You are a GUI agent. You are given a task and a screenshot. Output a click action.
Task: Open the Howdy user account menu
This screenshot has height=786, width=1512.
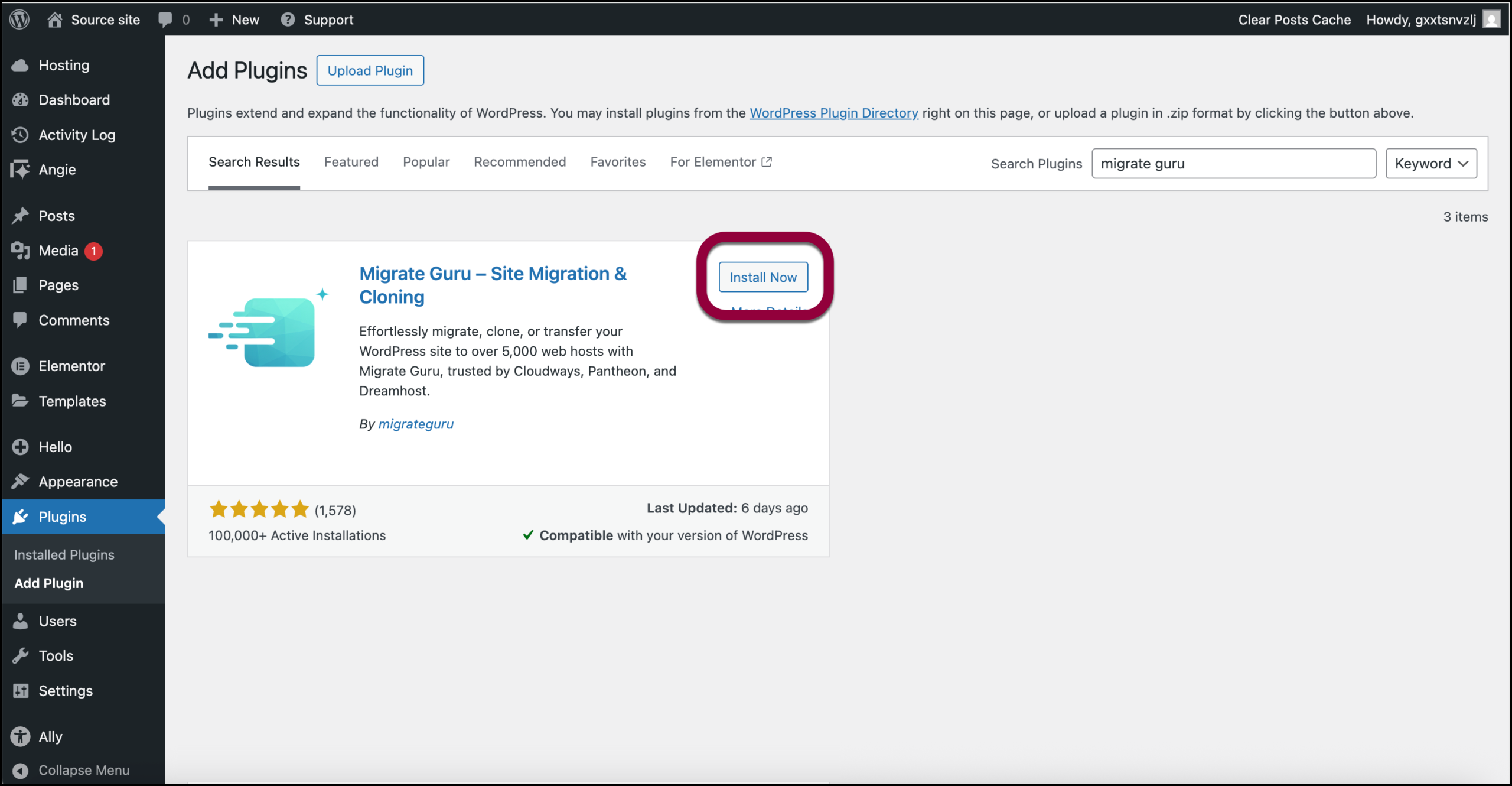(x=1420, y=20)
